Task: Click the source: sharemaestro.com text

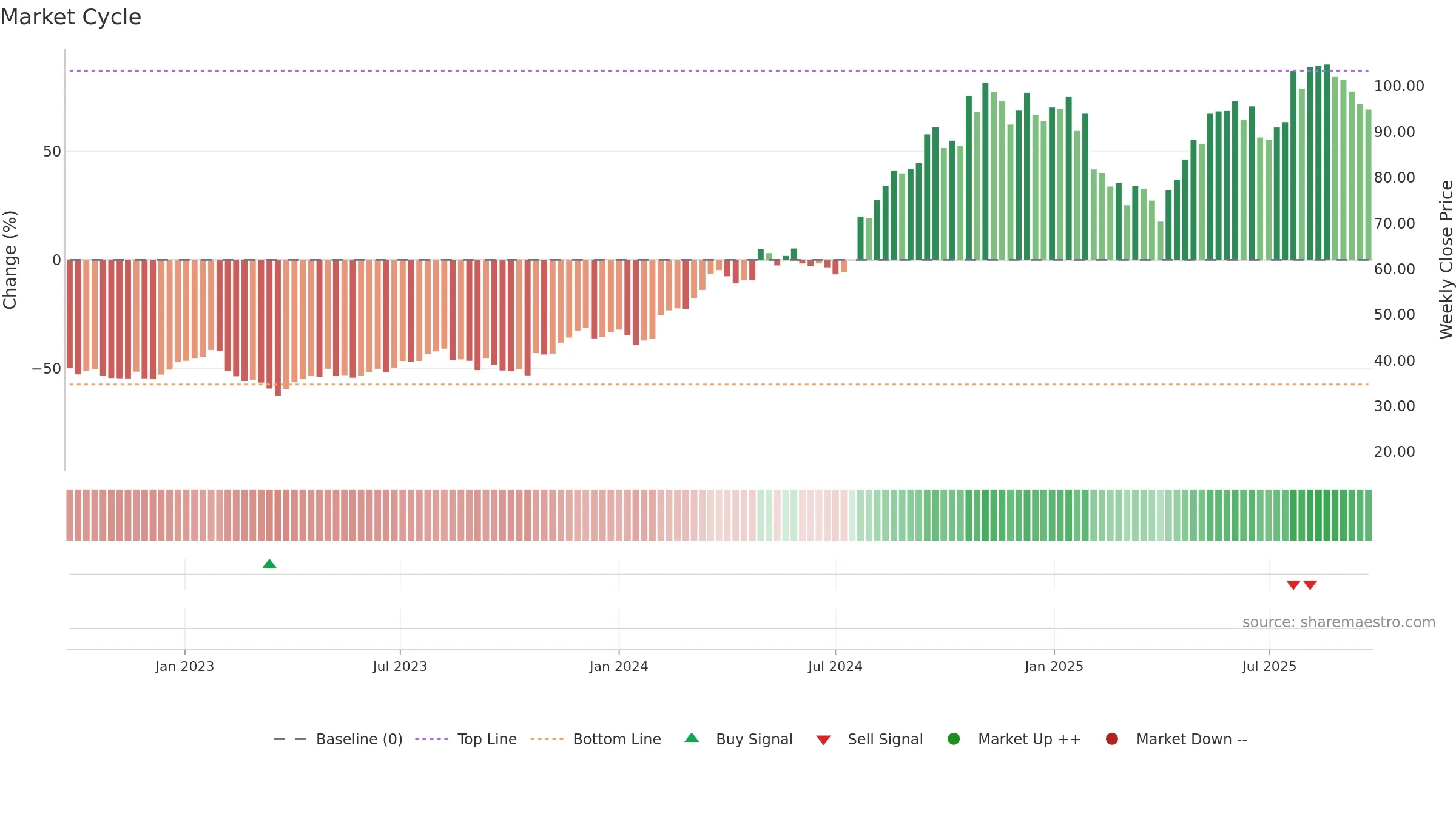Action: pyautogui.click(x=1339, y=622)
